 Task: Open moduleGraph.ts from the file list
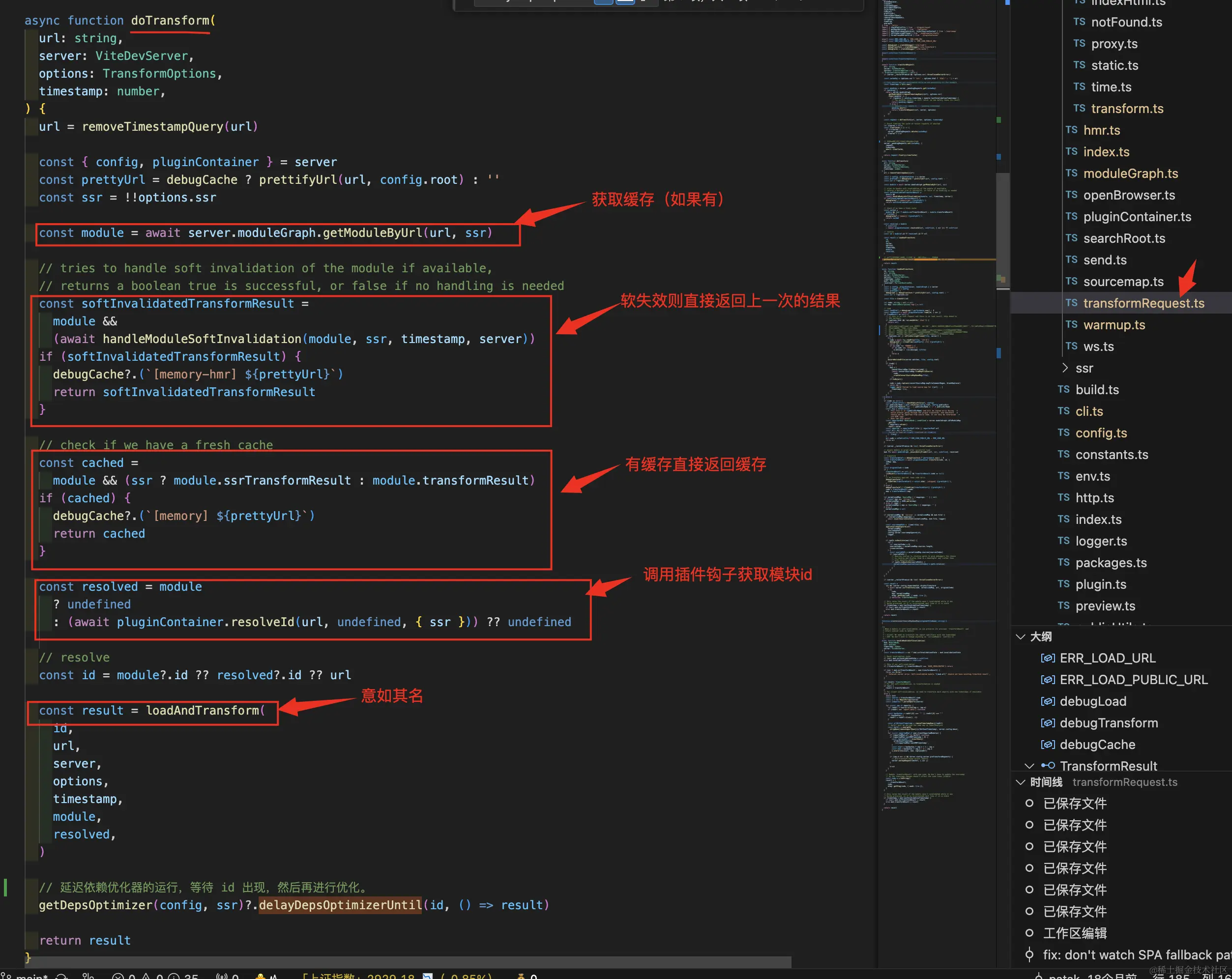click(x=1130, y=173)
